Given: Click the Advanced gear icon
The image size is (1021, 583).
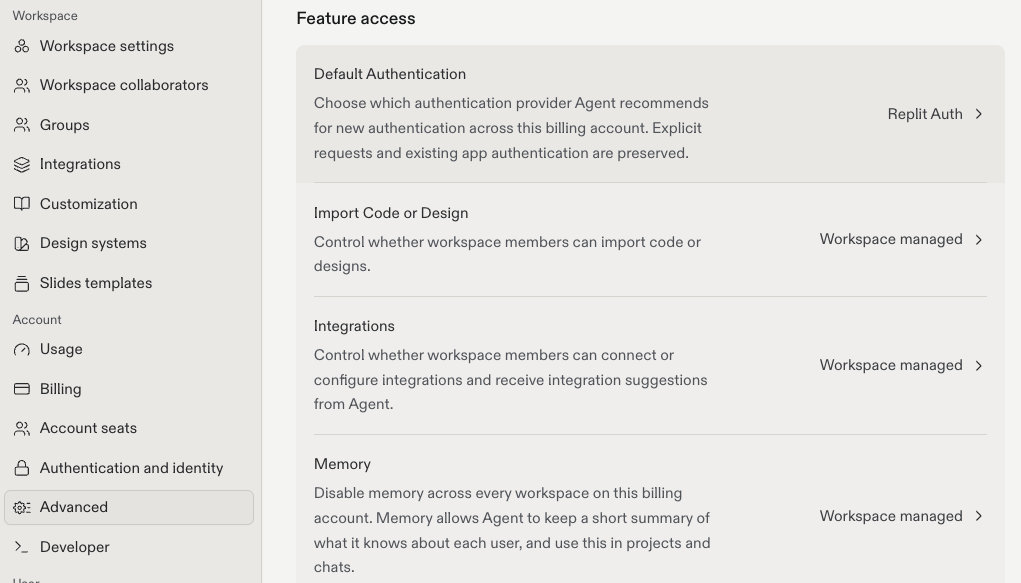Looking at the screenshot, I should 21,507.
